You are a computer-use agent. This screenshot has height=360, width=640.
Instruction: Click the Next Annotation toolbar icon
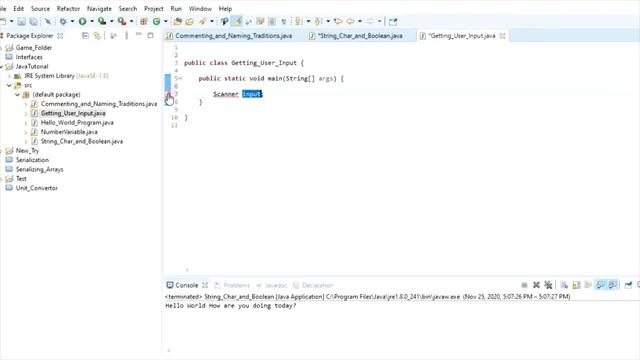point(298,21)
